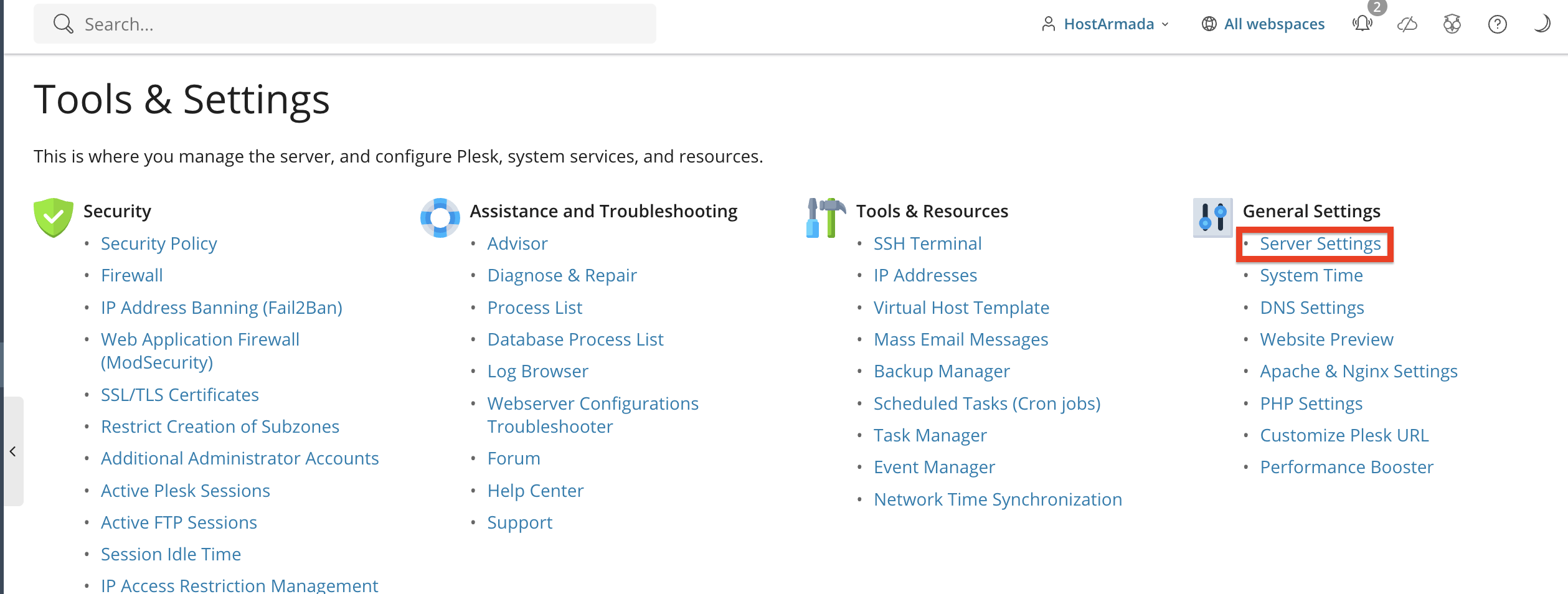Open the HostArmada account dropdown

click(x=1105, y=24)
